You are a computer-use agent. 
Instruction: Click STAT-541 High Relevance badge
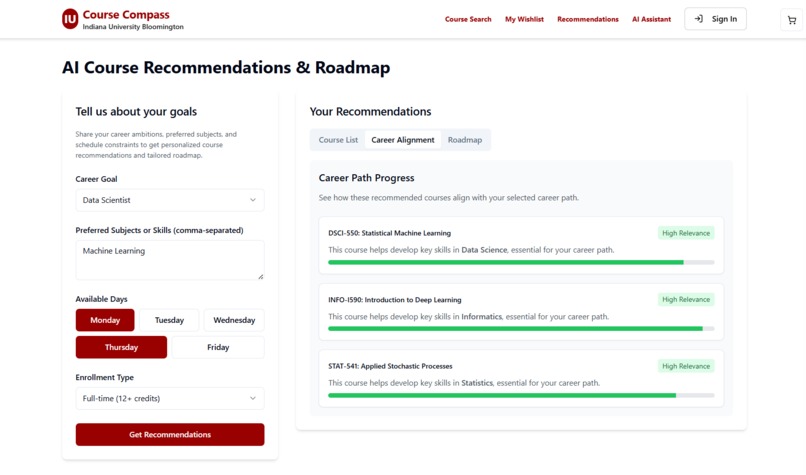(x=686, y=366)
